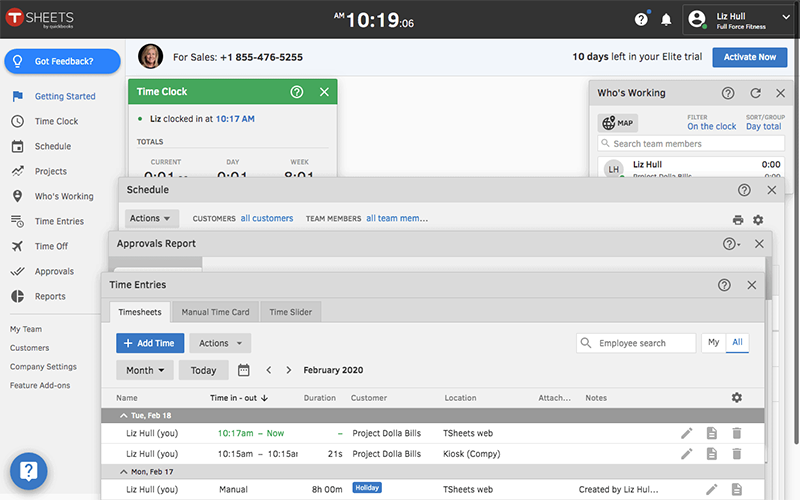800x500 pixels.
Task: Open notes for 10:17am – Now entry
Action: pos(712,433)
